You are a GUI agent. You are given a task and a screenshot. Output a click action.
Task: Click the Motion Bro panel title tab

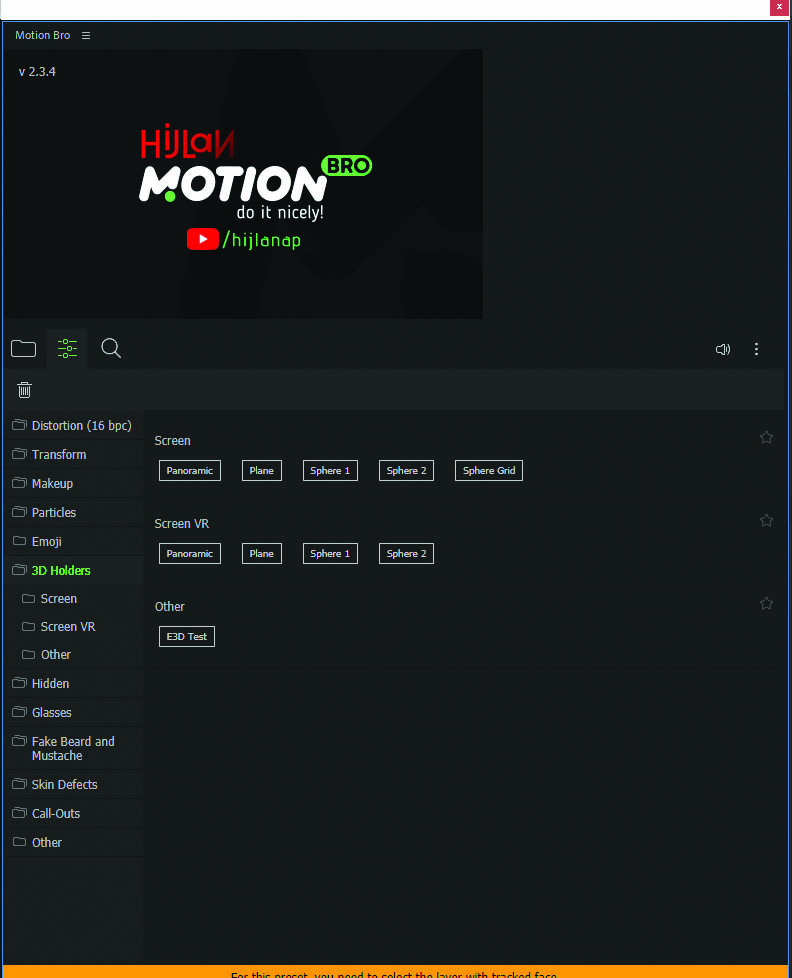[x=42, y=36]
